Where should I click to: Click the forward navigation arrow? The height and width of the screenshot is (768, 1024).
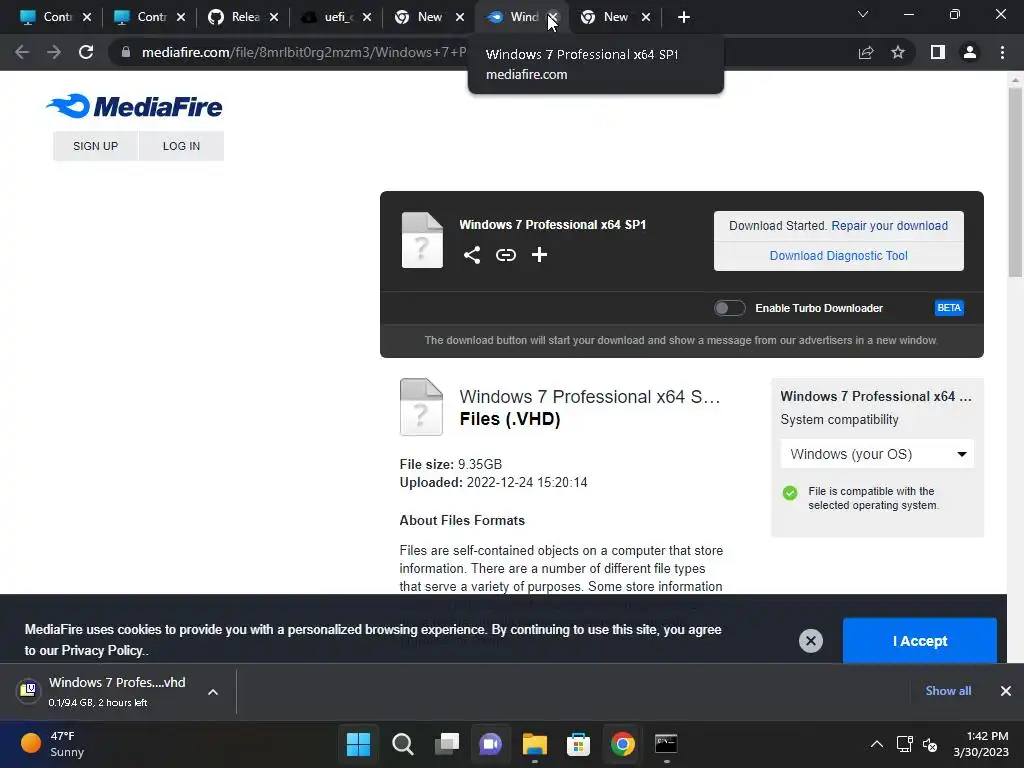click(54, 52)
